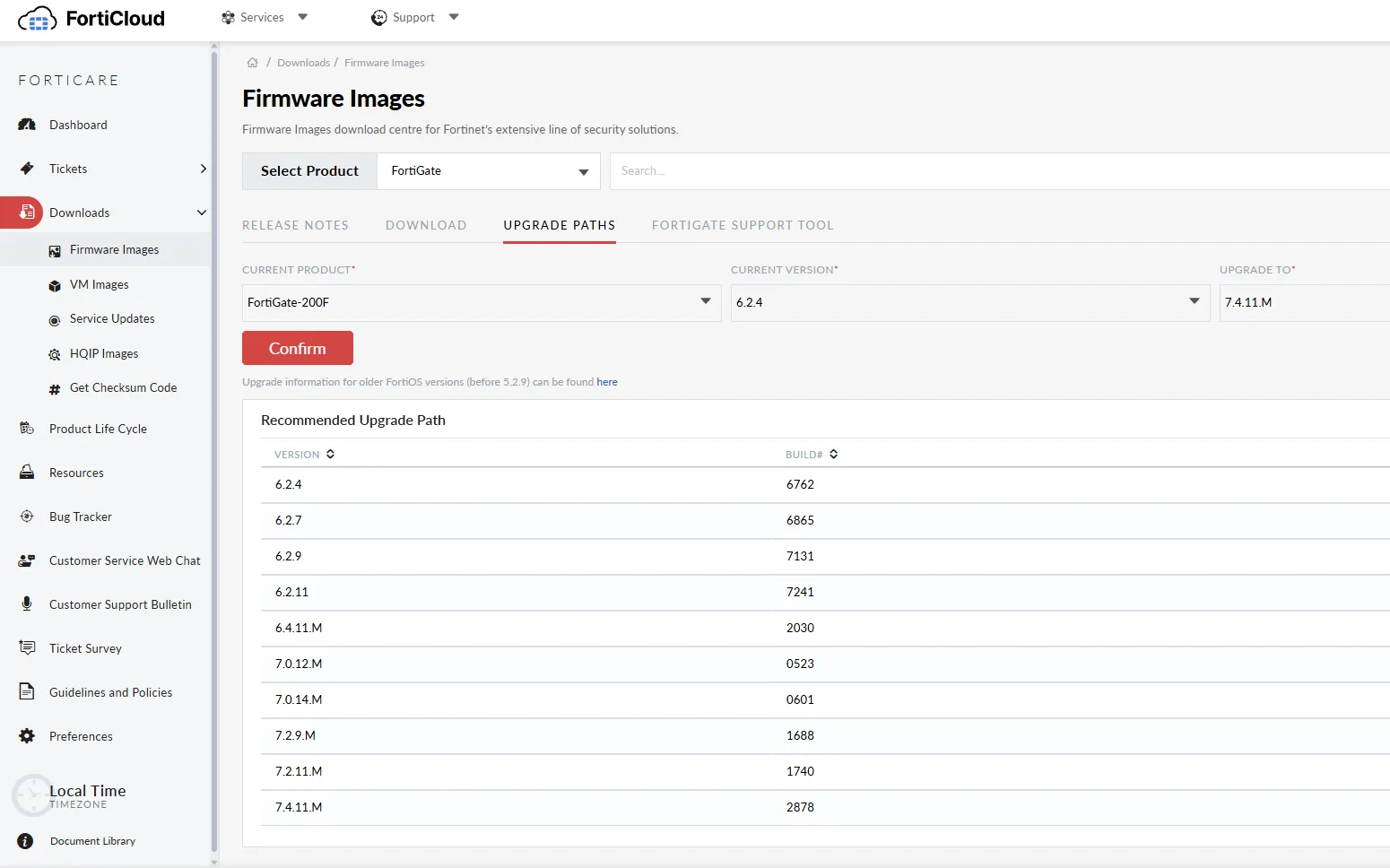
Task: Click the home breadcrumb icon
Action: (x=253, y=63)
